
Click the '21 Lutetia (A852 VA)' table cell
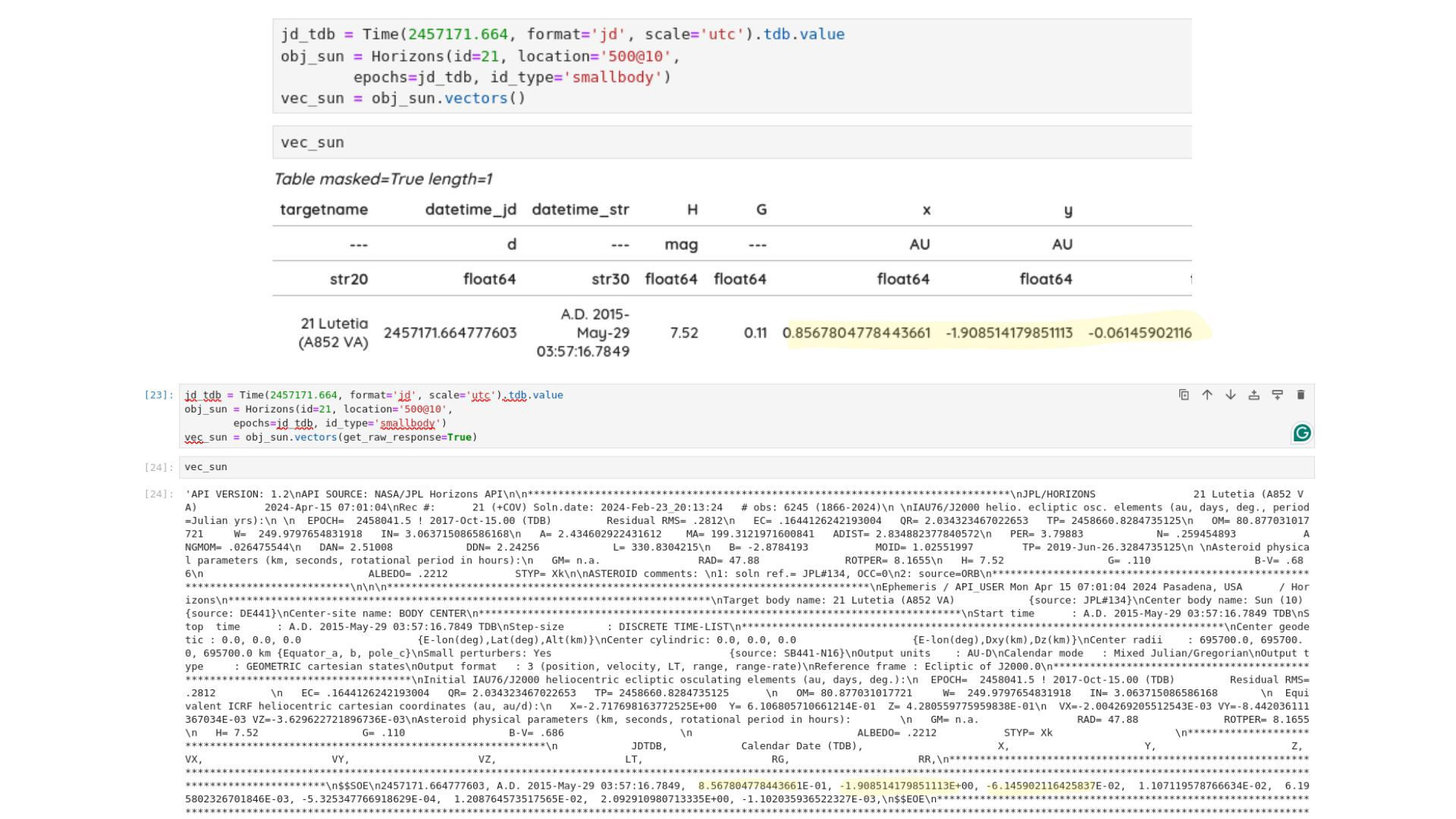pyautogui.click(x=333, y=333)
